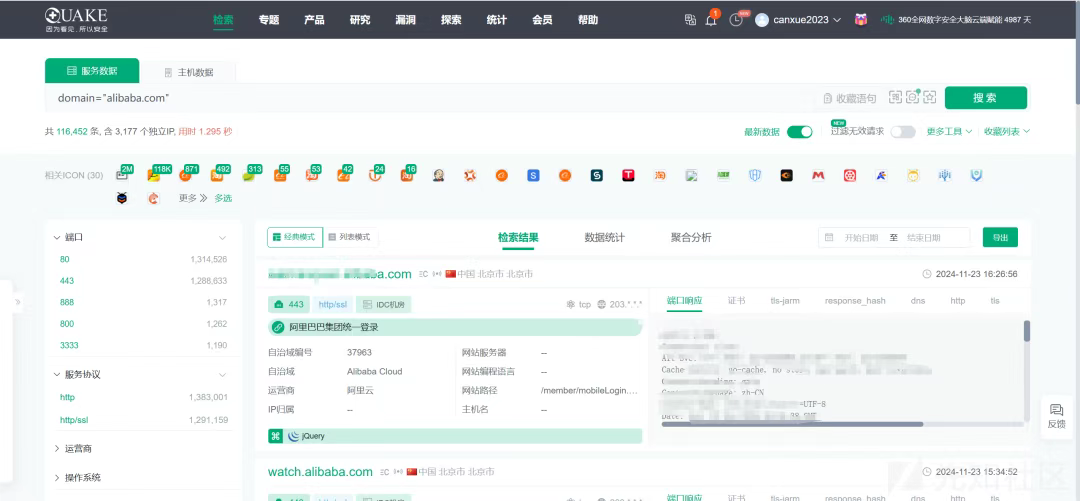The height and width of the screenshot is (501, 1080).
Task: Click the 多选 multi-select link
Action: [x=223, y=198]
